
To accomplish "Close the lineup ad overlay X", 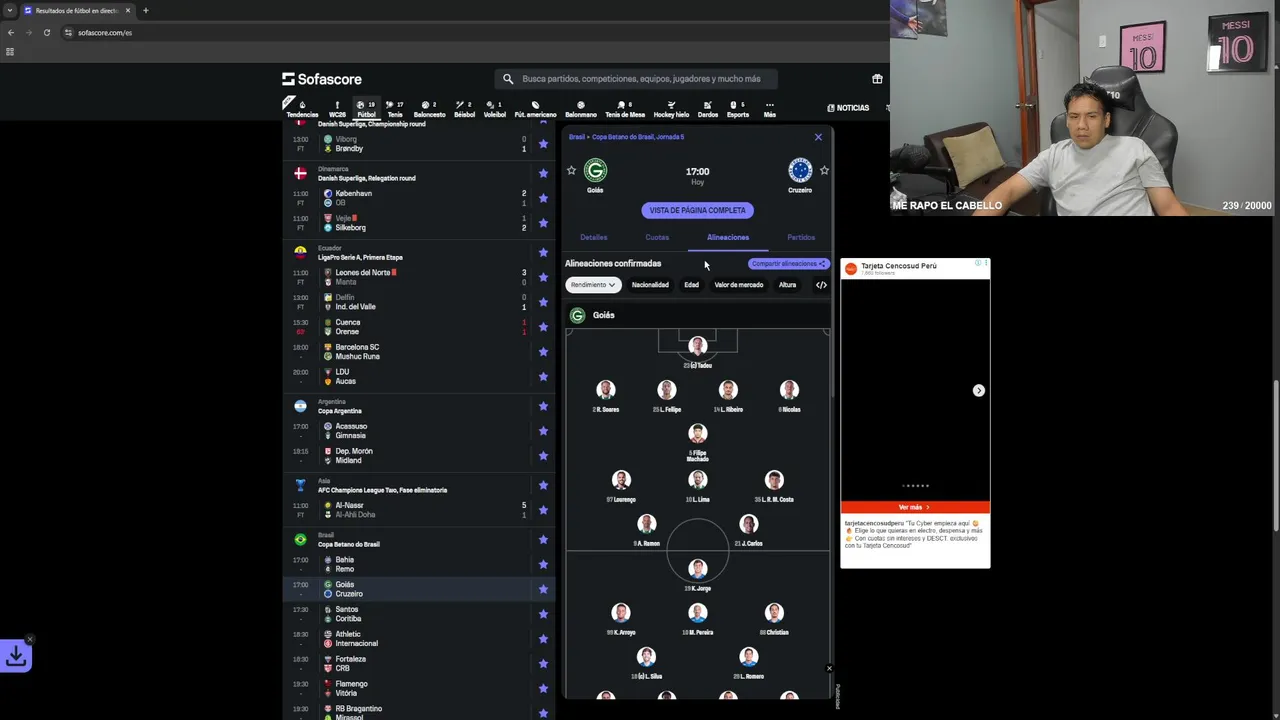I will pos(829,668).
